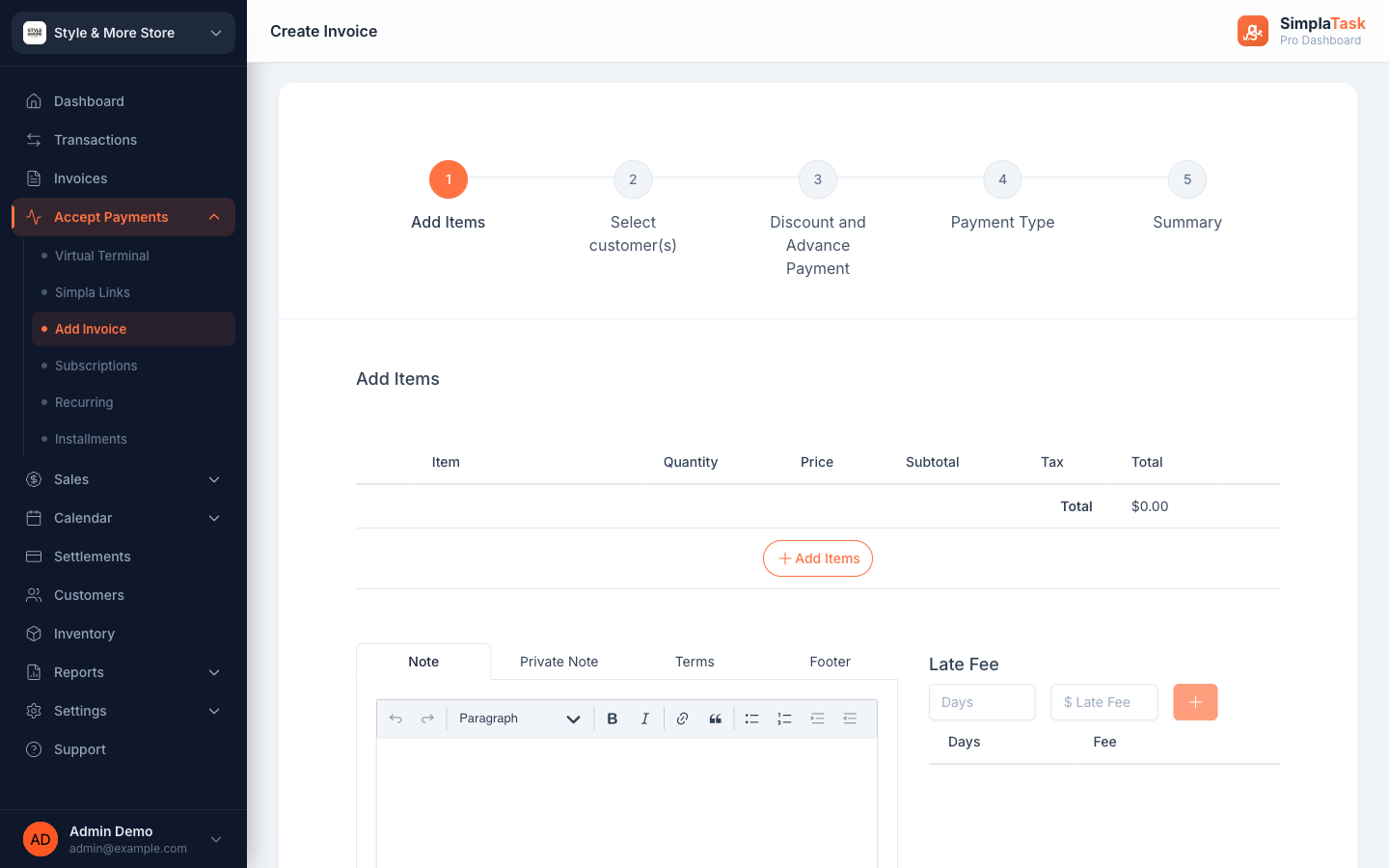The width and height of the screenshot is (1389, 868).
Task: Click the Inventory box icon
Action: click(34, 634)
